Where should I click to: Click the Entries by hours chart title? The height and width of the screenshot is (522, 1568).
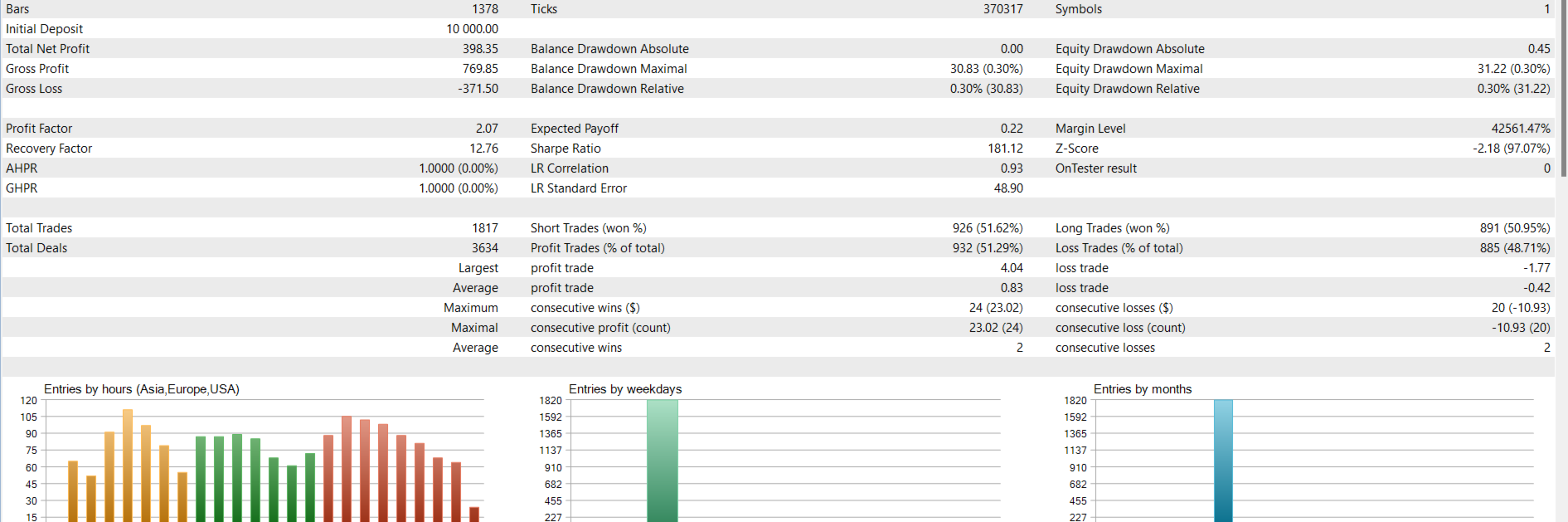[141, 389]
